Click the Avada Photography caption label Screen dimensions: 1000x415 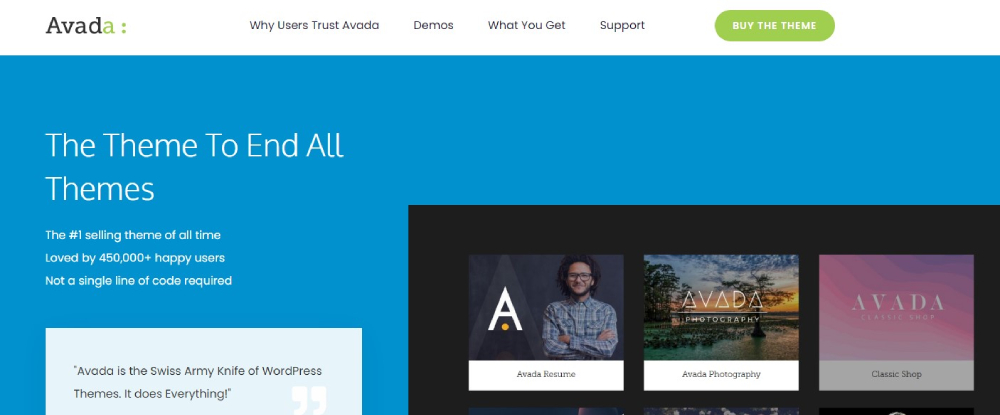pyautogui.click(x=721, y=375)
